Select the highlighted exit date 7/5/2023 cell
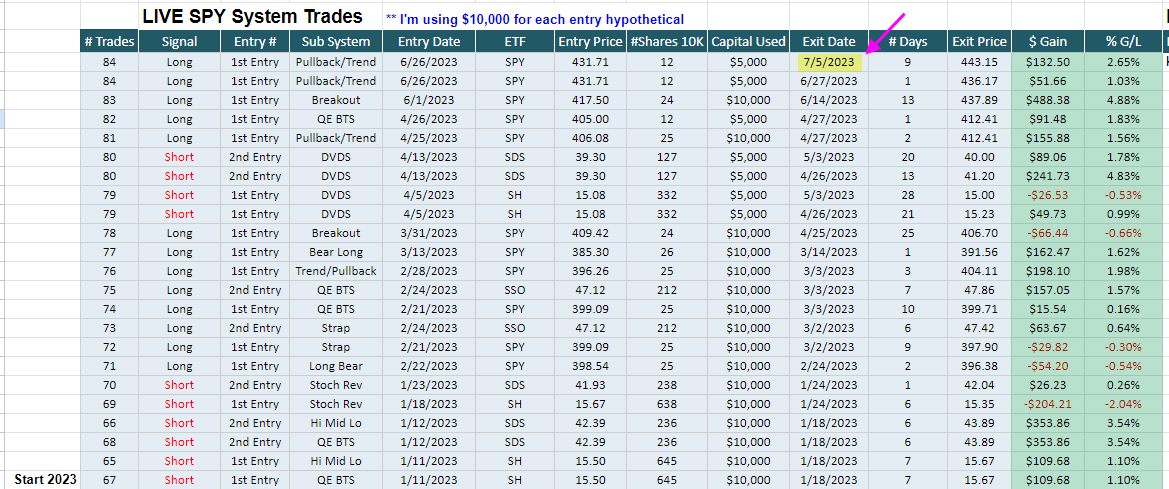 830,62
